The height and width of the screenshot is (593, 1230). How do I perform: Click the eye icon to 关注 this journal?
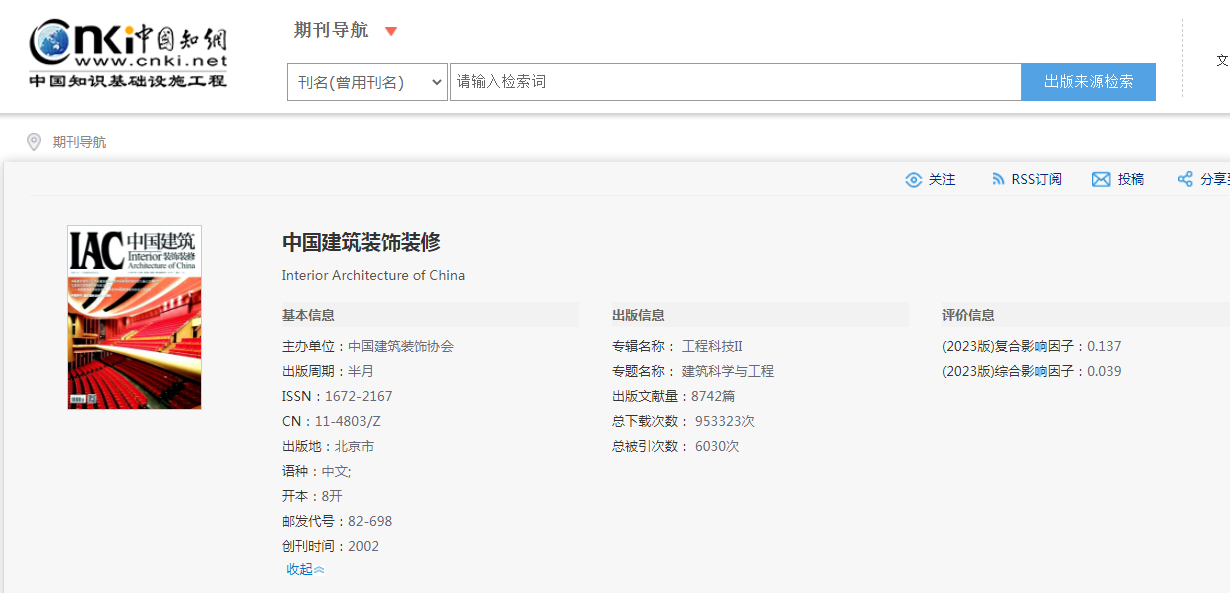tap(913, 180)
